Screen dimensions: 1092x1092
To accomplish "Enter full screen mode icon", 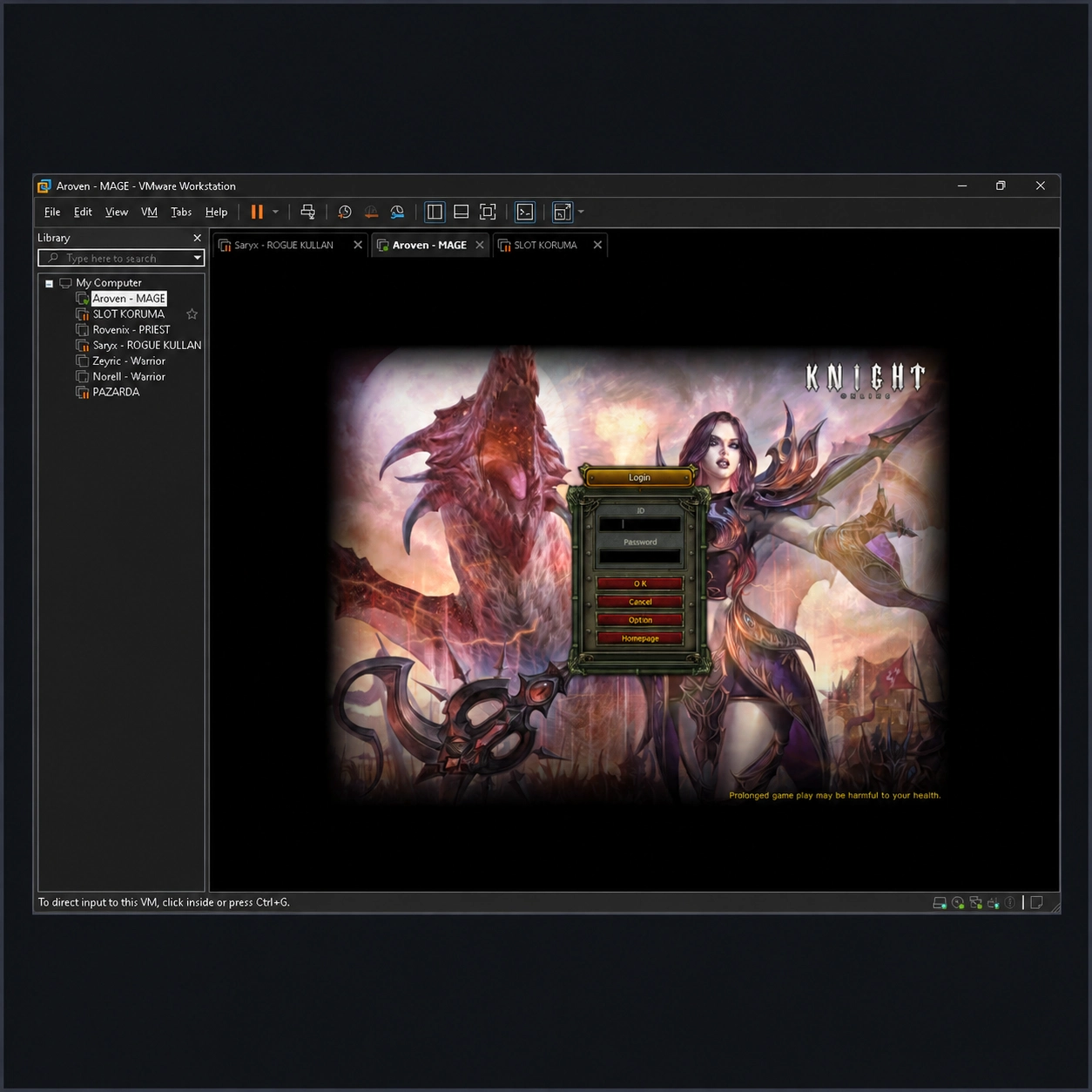I will click(488, 212).
